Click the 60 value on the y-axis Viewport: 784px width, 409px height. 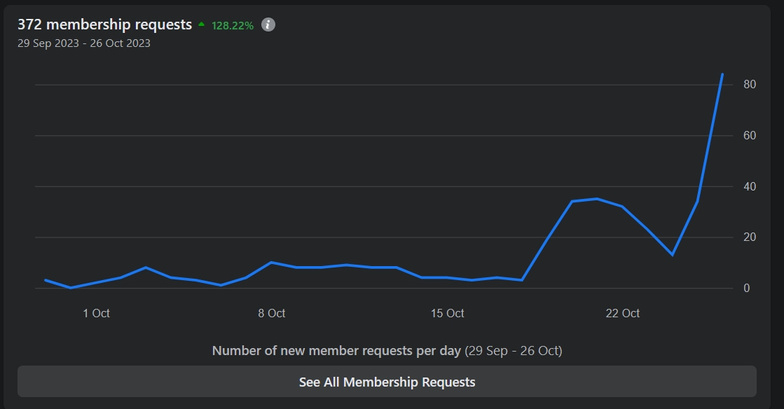coord(750,136)
